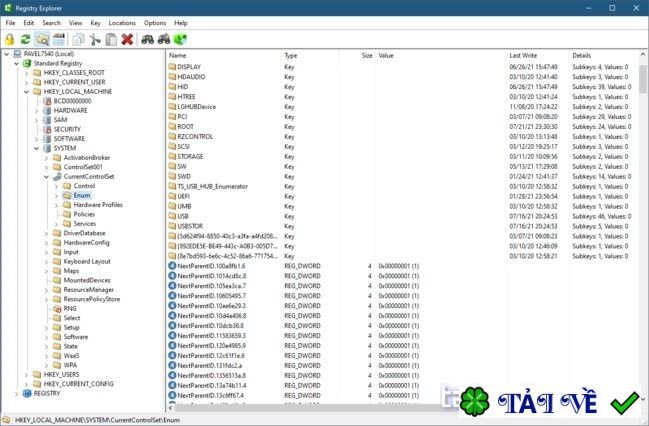Viewport: 649px width, 426px height.
Task: Click the DWORD value icon of NextParentID.1356515a.8
Action: [x=172, y=375]
